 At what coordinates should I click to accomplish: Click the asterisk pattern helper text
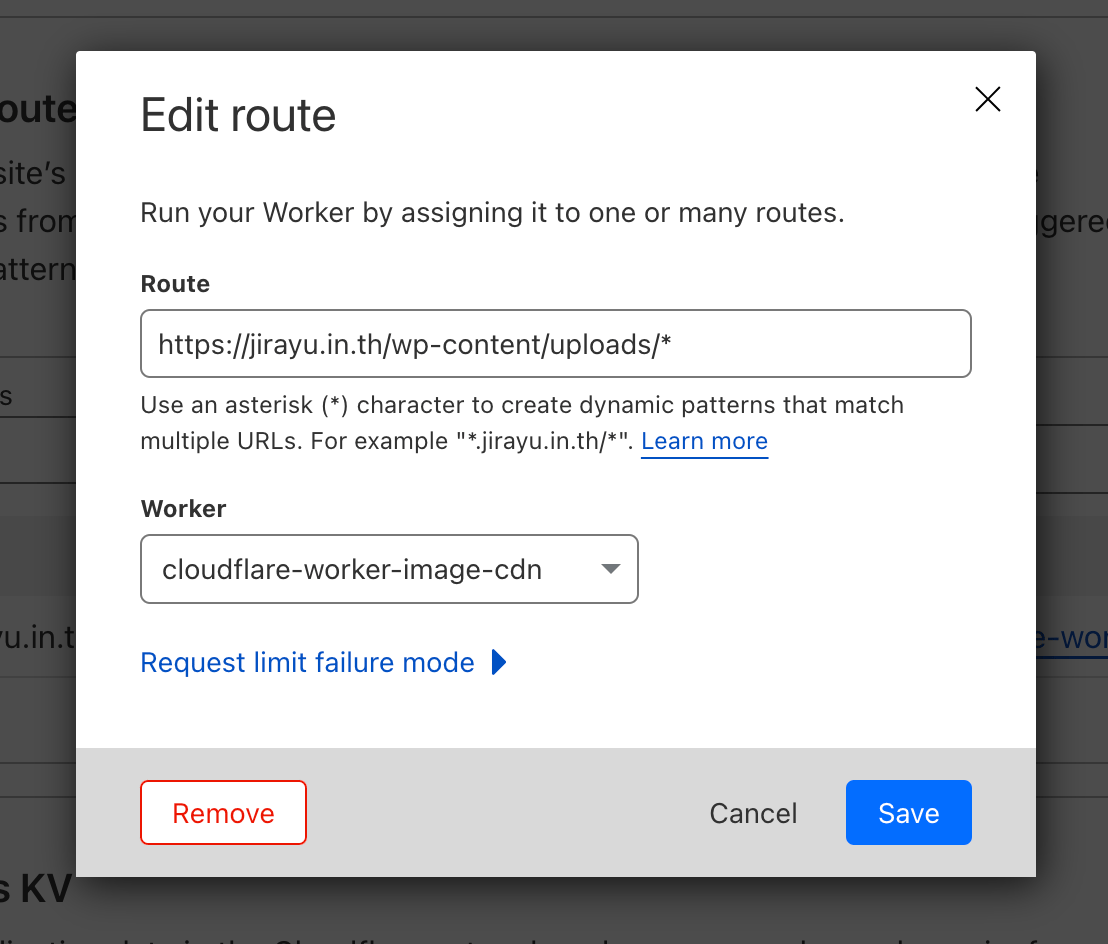point(520,406)
